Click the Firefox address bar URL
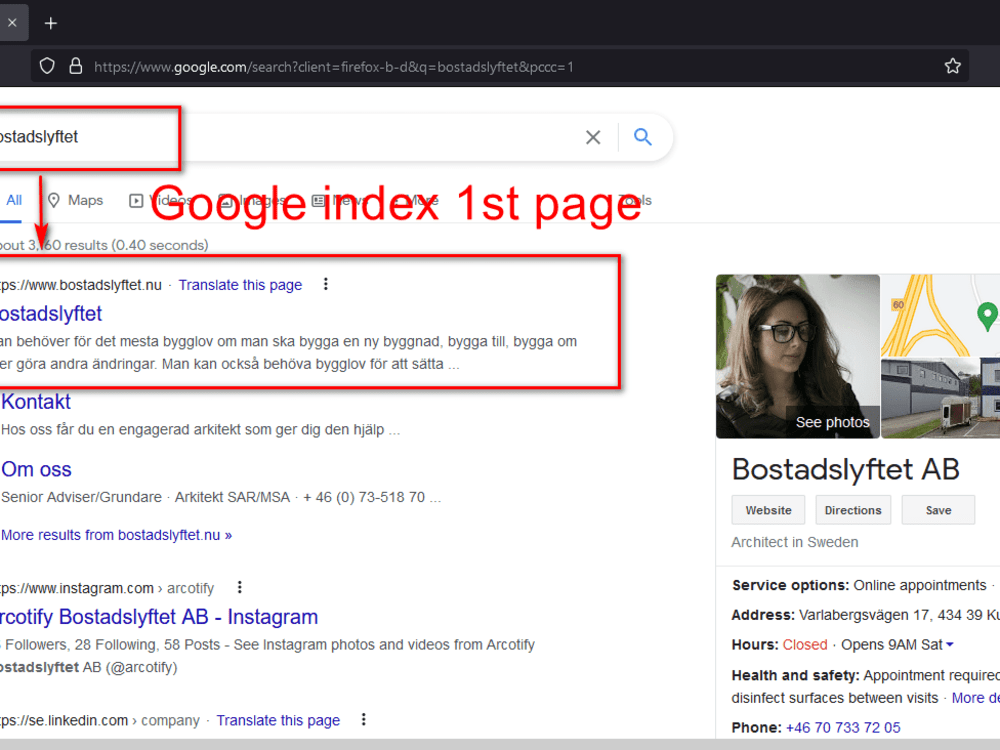This screenshot has width=1000, height=750. 334,67
